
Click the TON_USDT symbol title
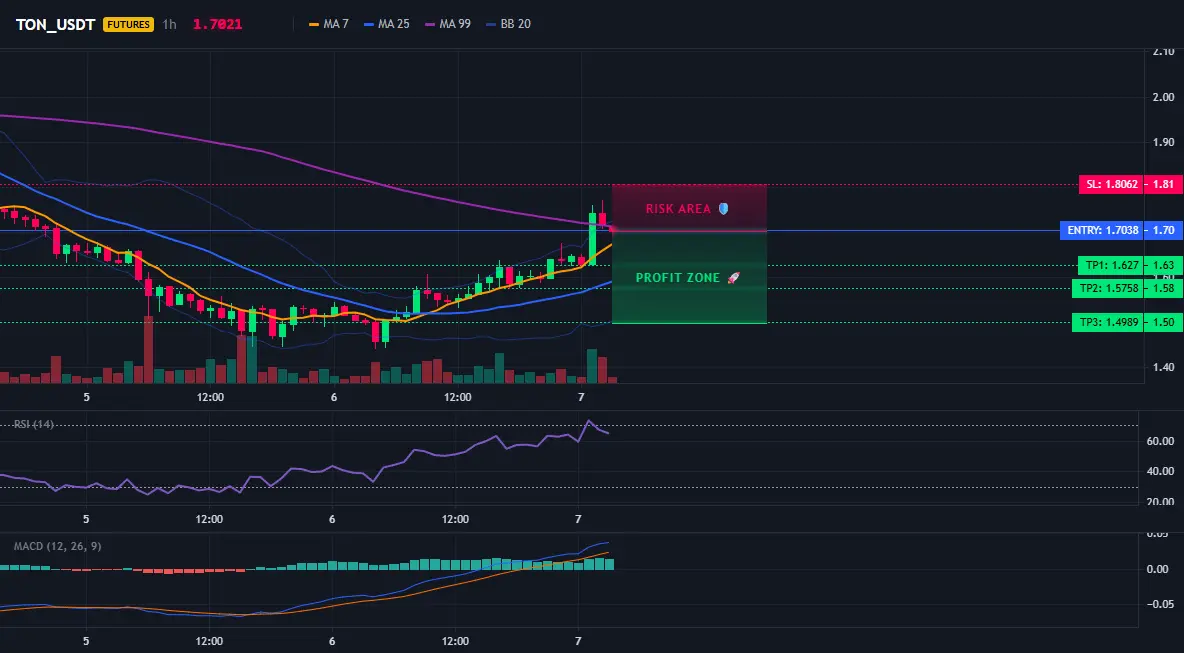[x=56, y=24]
